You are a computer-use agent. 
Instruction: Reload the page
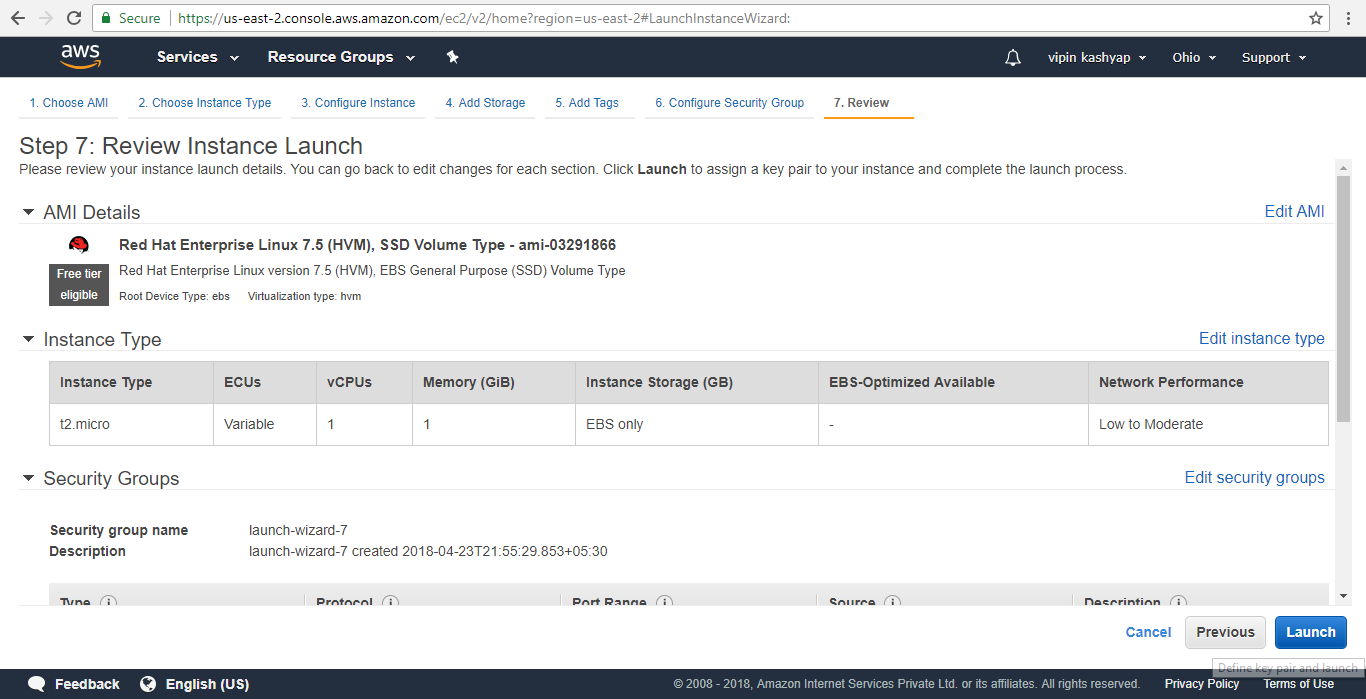[x=74, y=18]
